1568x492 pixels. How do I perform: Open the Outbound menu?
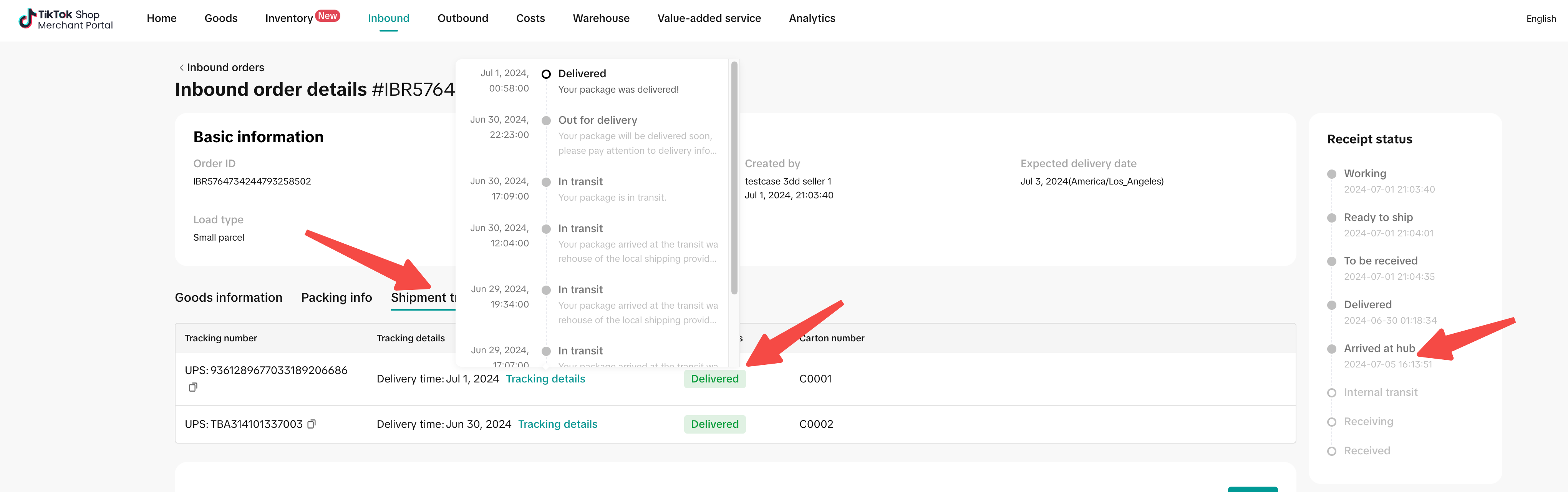click(462, 18)
